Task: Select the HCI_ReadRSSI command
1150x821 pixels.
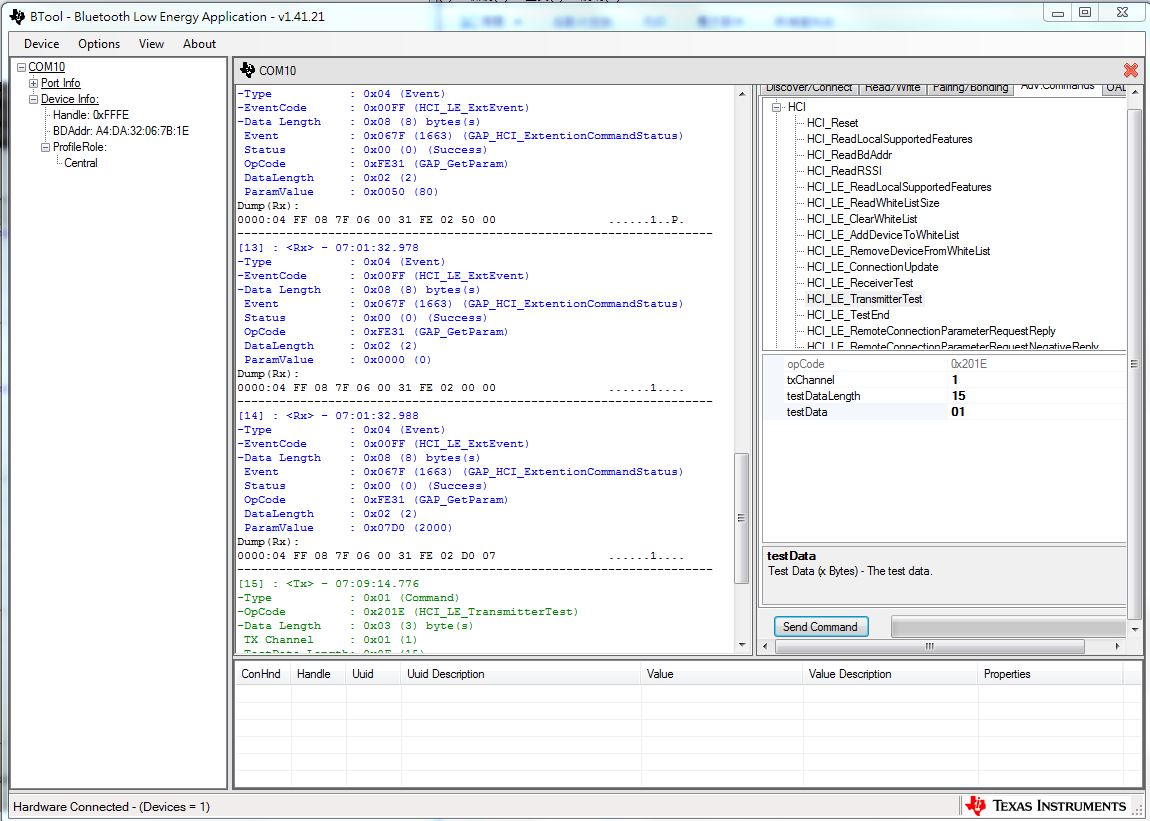Action: (x=844, y=171)
